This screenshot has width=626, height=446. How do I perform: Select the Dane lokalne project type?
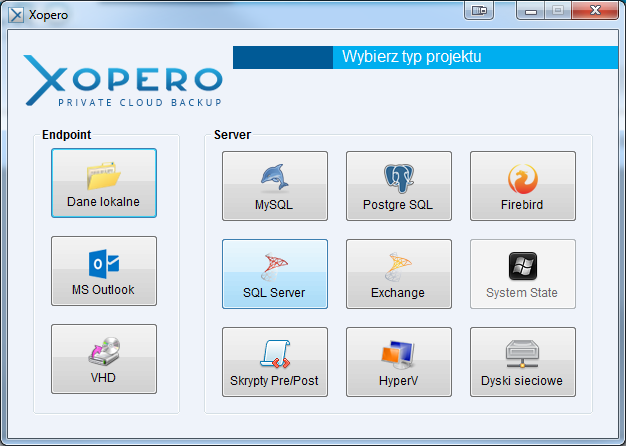point(104,183)
